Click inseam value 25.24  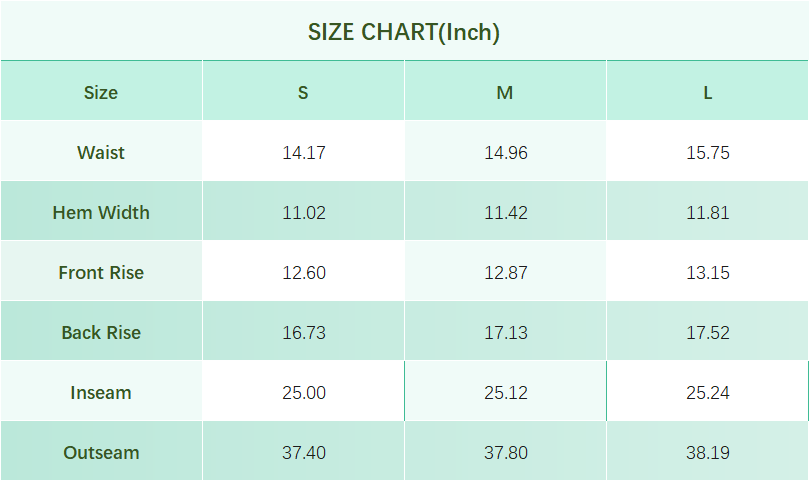click(708, 393)
